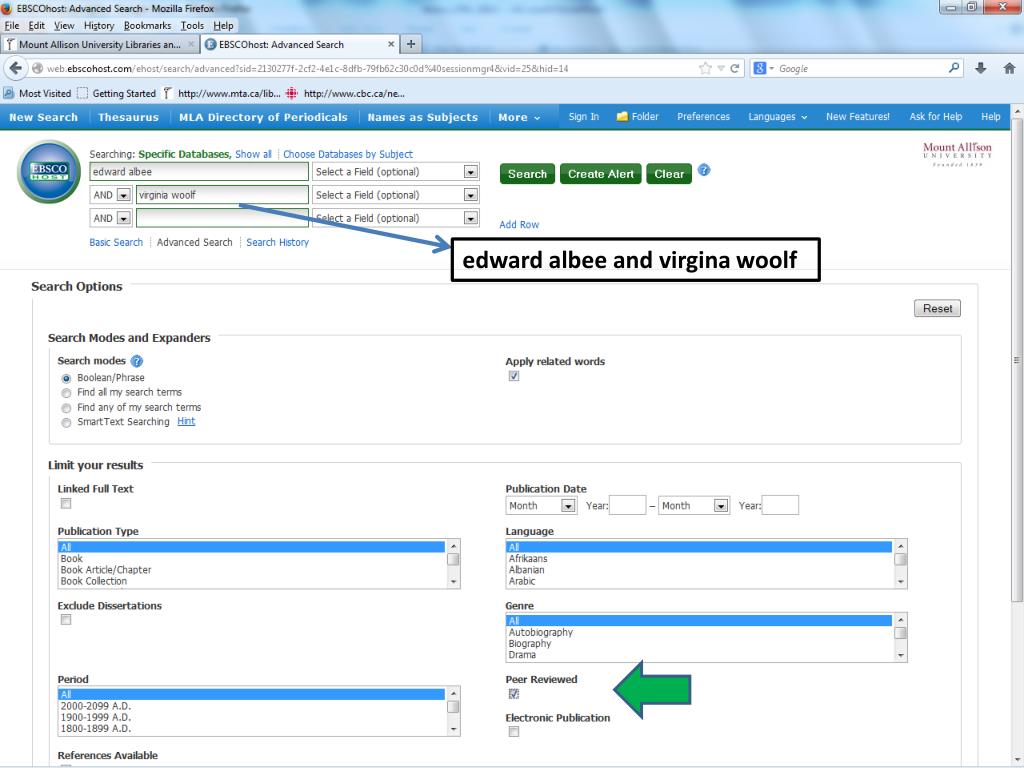Click the Mount Allison University logo
Viewport: 1024px width, 768px height.
point(957,153)
